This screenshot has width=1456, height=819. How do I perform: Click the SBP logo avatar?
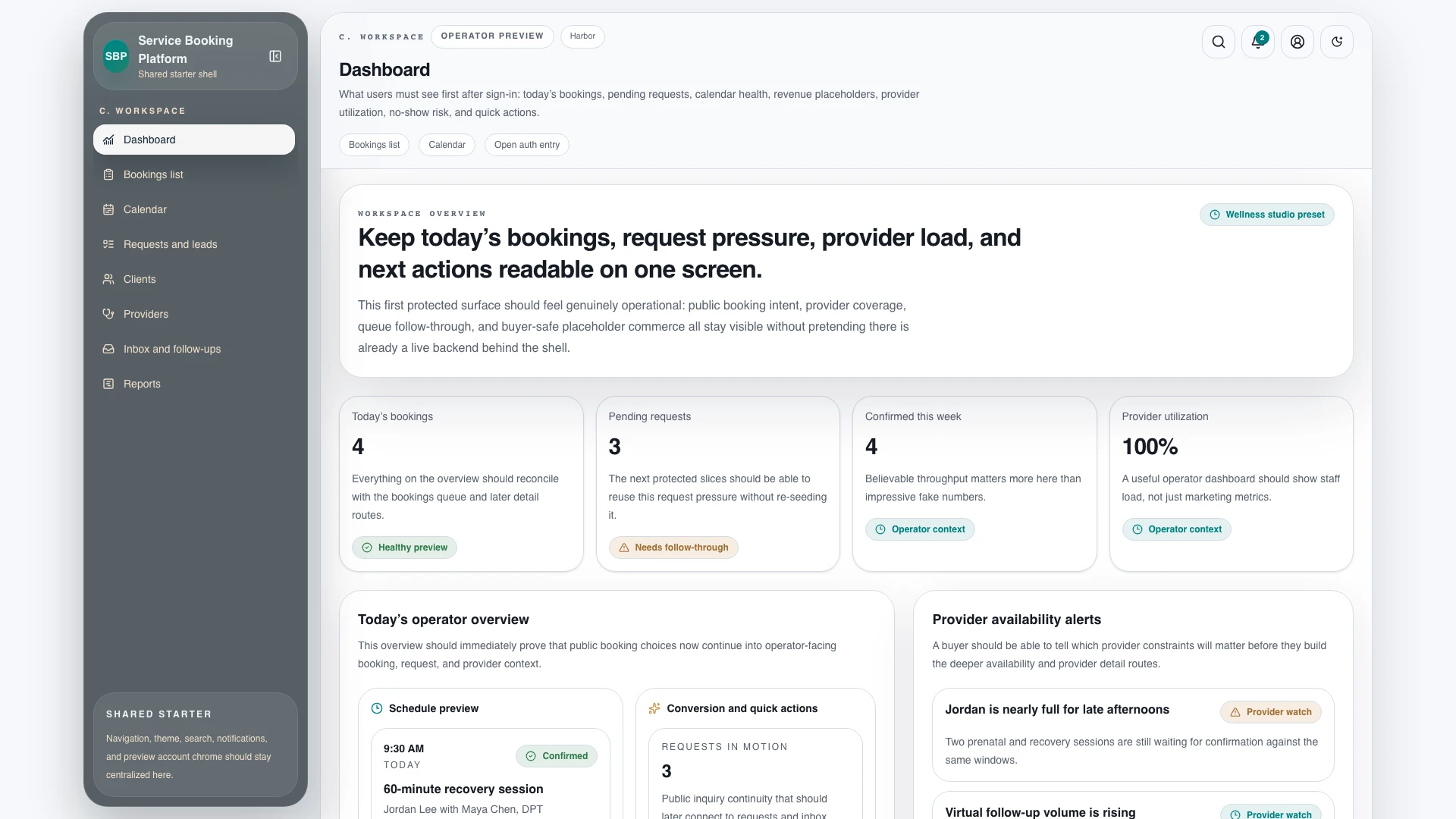[116, 56]
